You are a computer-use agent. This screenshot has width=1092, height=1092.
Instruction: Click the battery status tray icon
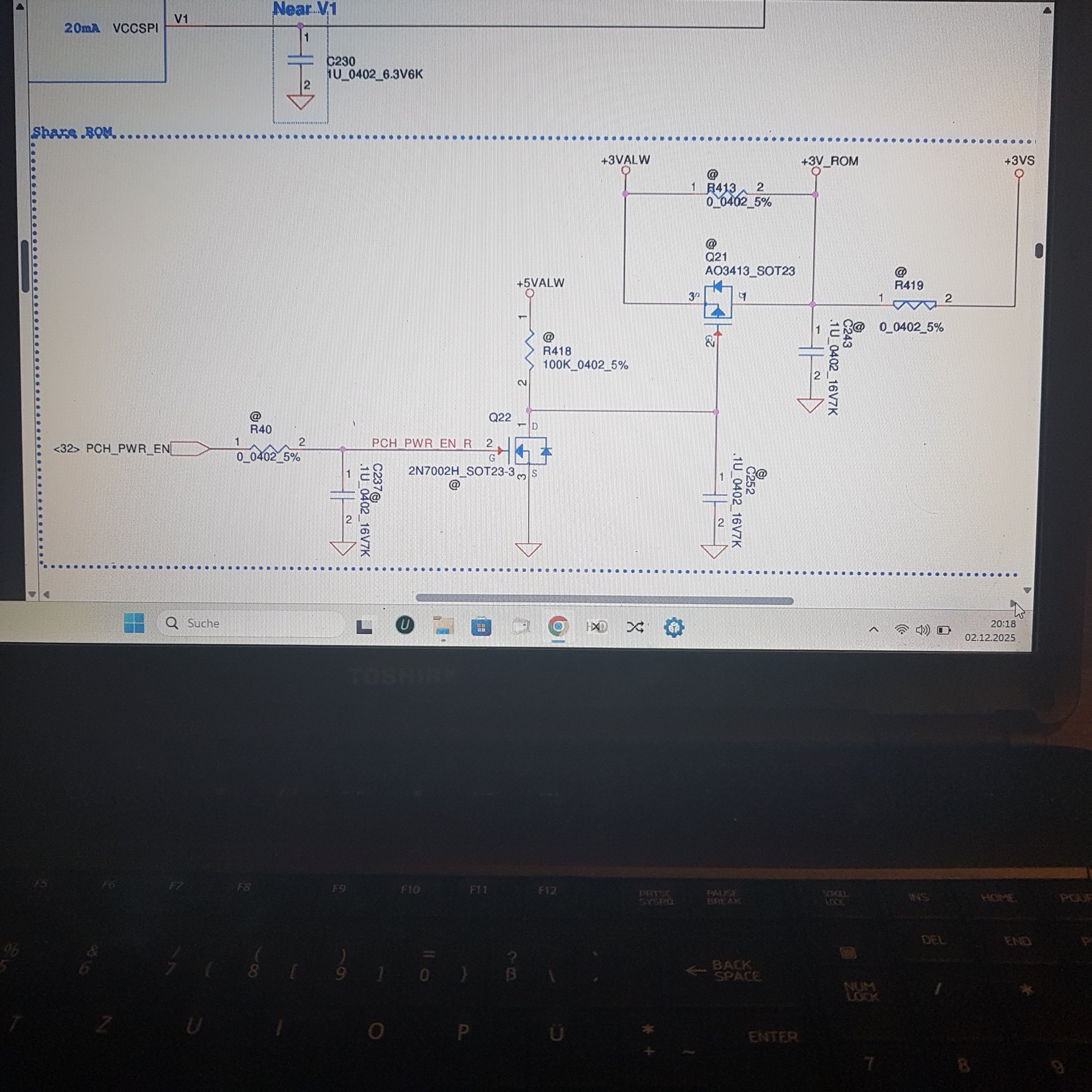coord(943,629)
